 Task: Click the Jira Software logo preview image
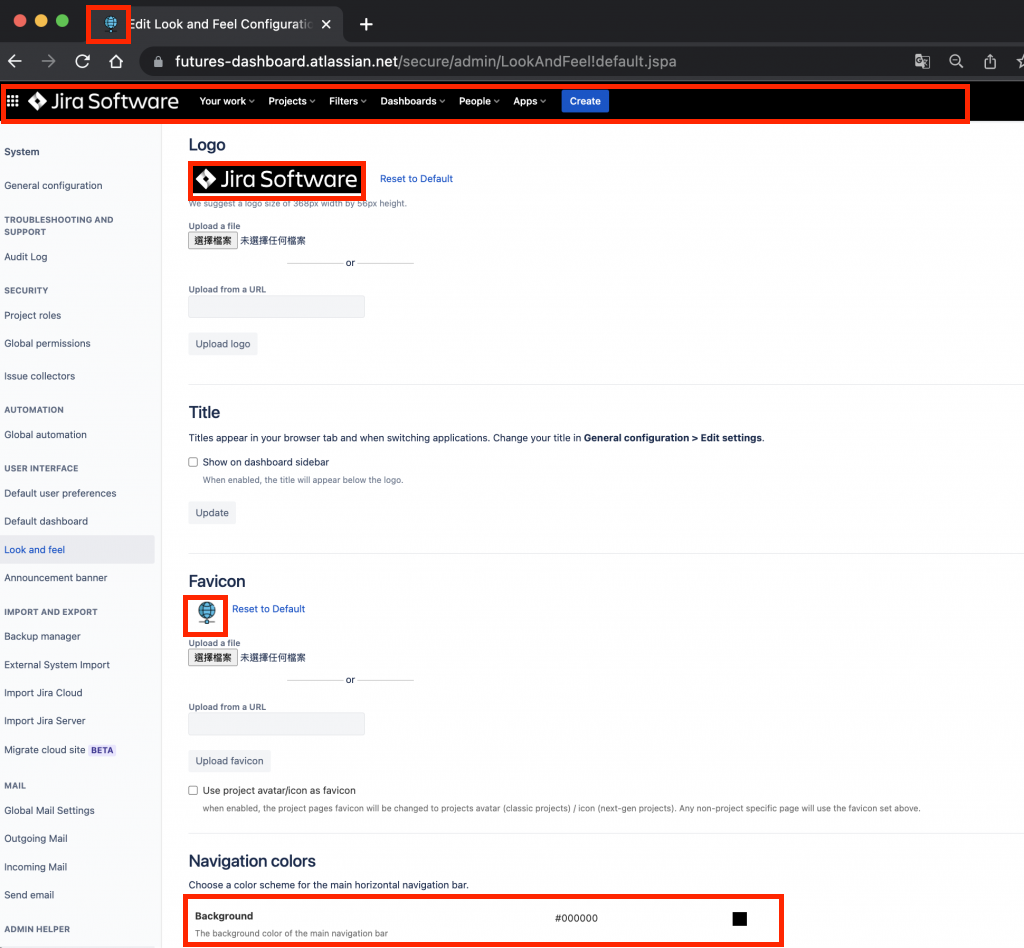coord(277,179)
